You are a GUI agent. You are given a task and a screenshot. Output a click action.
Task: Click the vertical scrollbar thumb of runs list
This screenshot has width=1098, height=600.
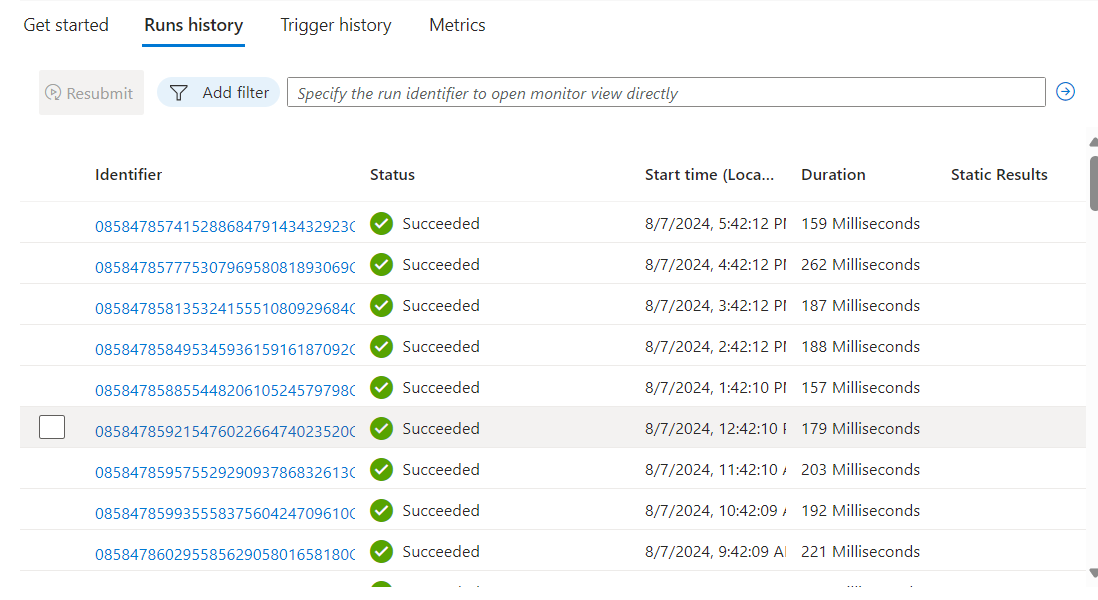coord(1094,183)
